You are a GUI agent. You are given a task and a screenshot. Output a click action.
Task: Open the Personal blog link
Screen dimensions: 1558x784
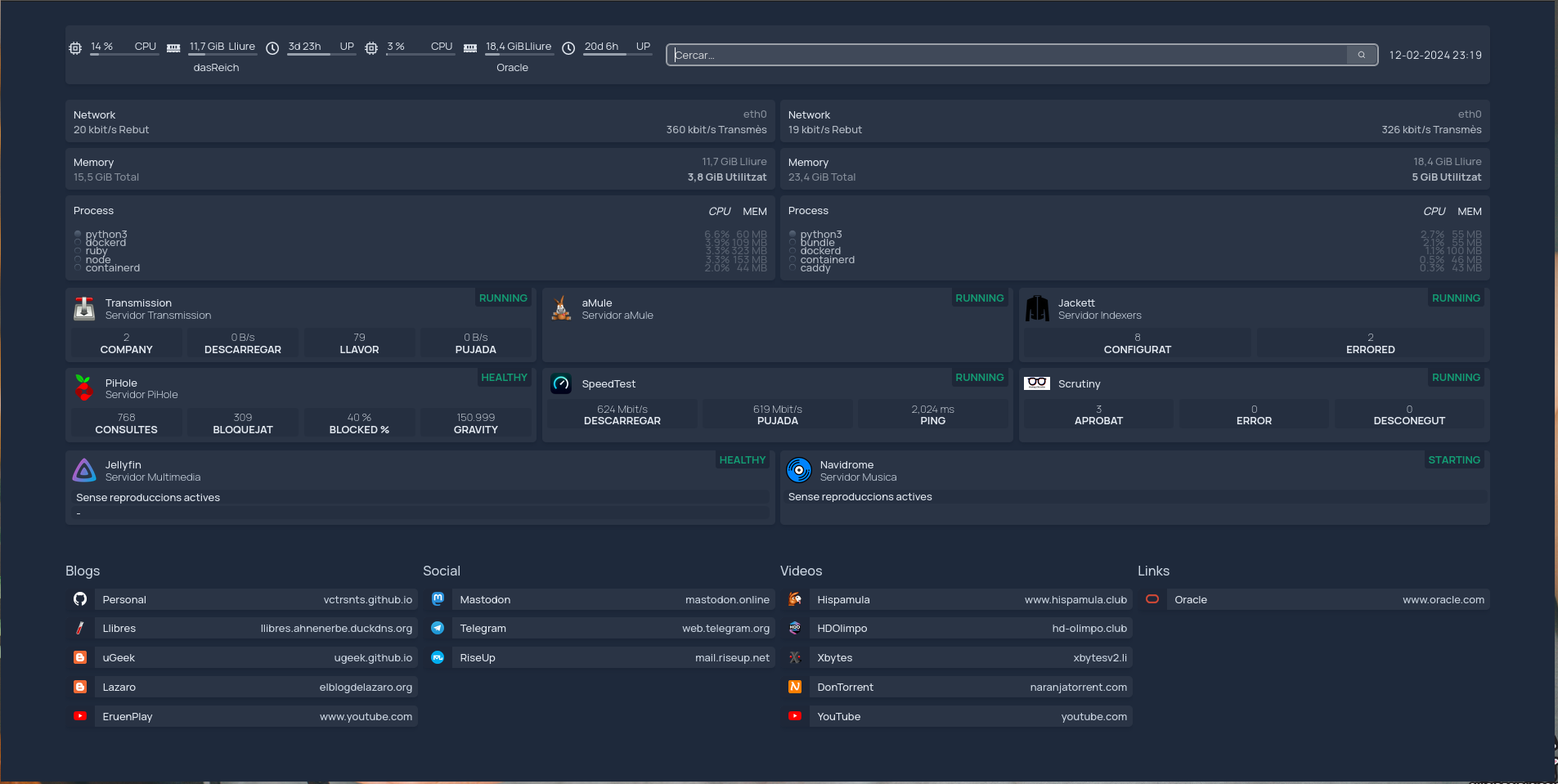(256, 599)
